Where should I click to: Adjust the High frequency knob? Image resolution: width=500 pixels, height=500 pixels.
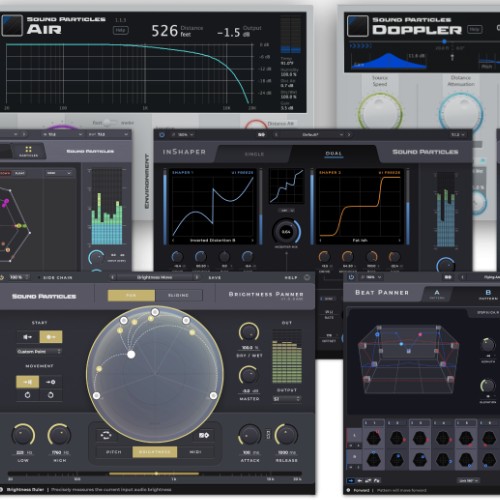click(59, 435)
